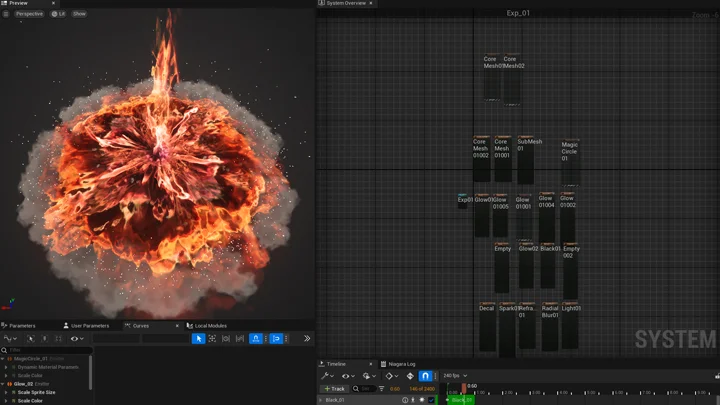Select the Core Mesh02 emitter node
Image resolution: width=720 pixels, height=405 pixels.
coord(512,79)
